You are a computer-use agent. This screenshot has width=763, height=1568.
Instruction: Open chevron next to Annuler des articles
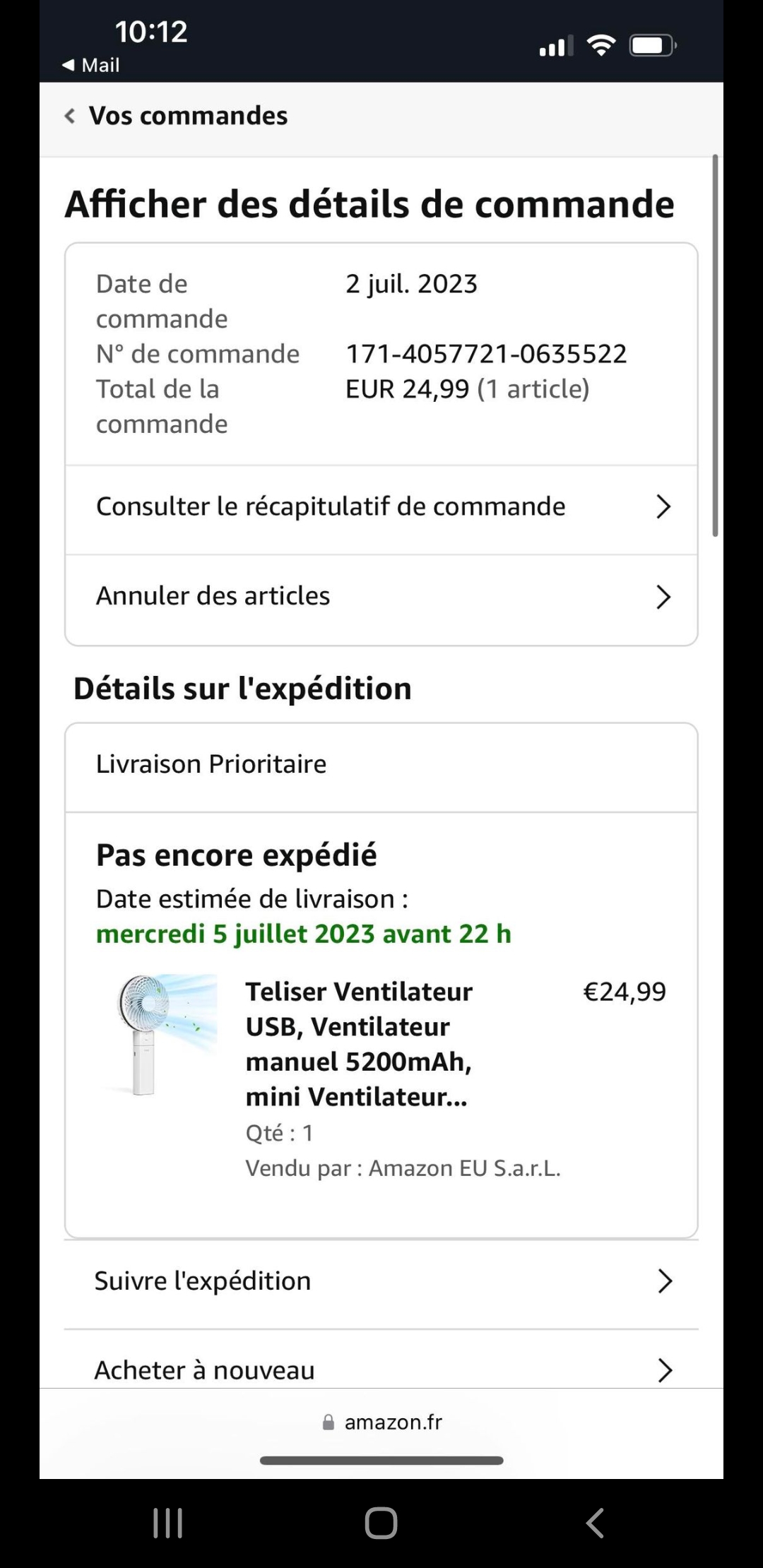click(x=663, y=597)
